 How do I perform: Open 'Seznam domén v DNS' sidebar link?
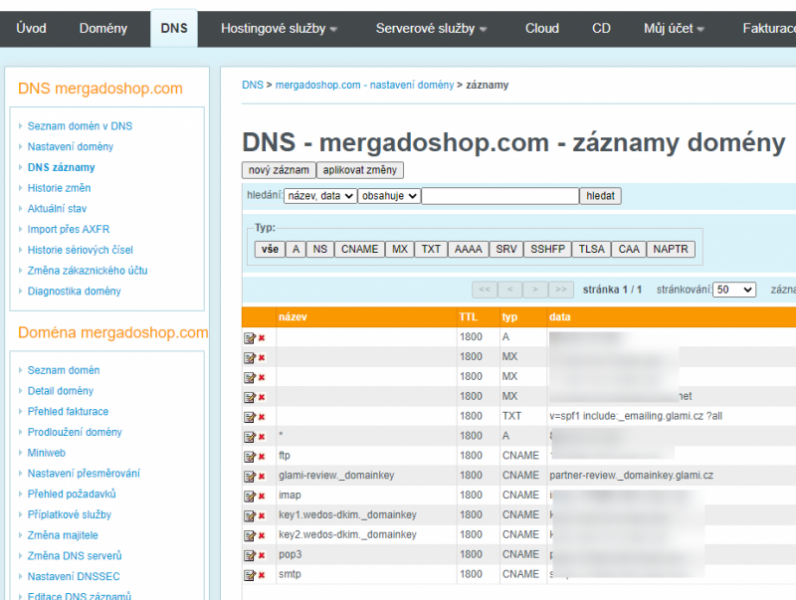[80, 126]
